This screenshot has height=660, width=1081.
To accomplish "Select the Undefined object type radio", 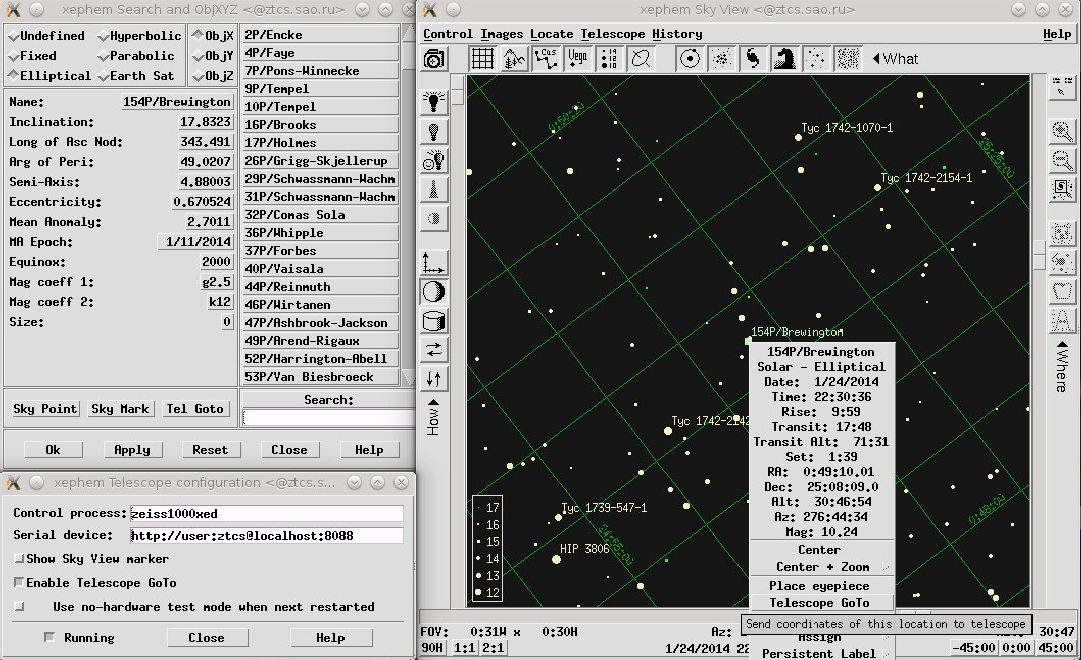I will click(x=46, y=36).
